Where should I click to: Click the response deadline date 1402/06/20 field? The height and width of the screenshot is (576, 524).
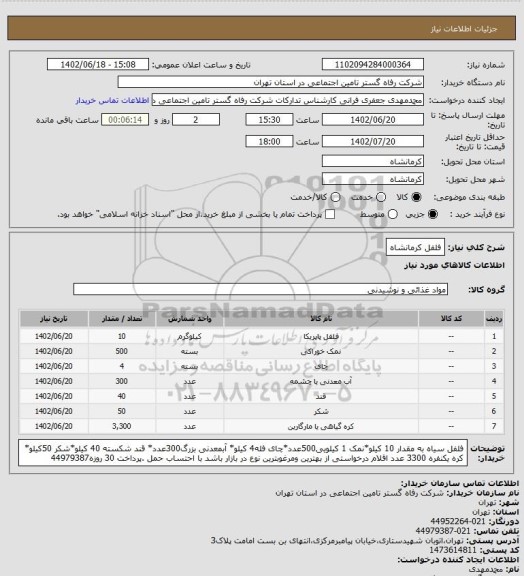tap(373, 120)
